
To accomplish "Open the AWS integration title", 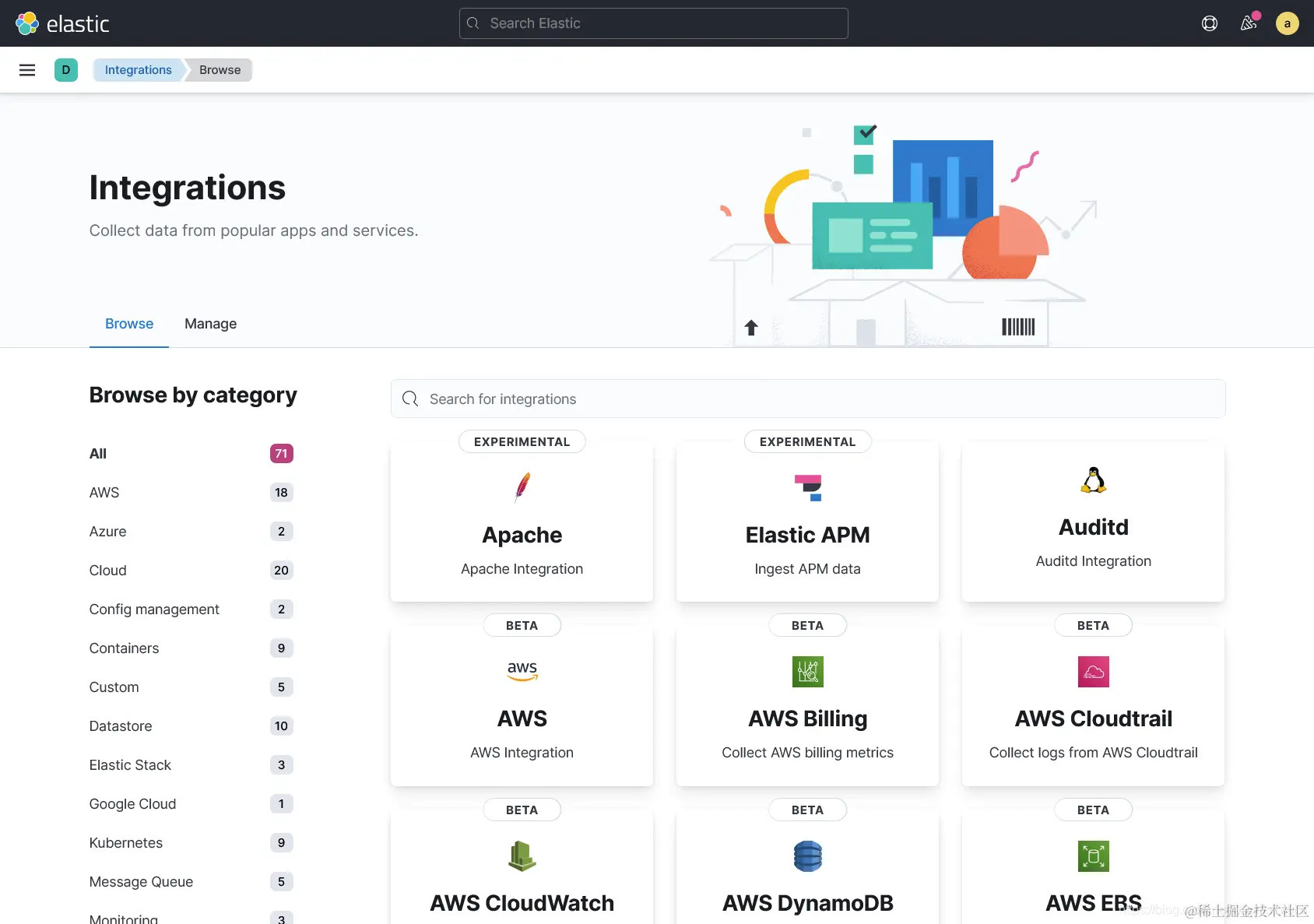I will pyautogui.click(x=522, y=718).
